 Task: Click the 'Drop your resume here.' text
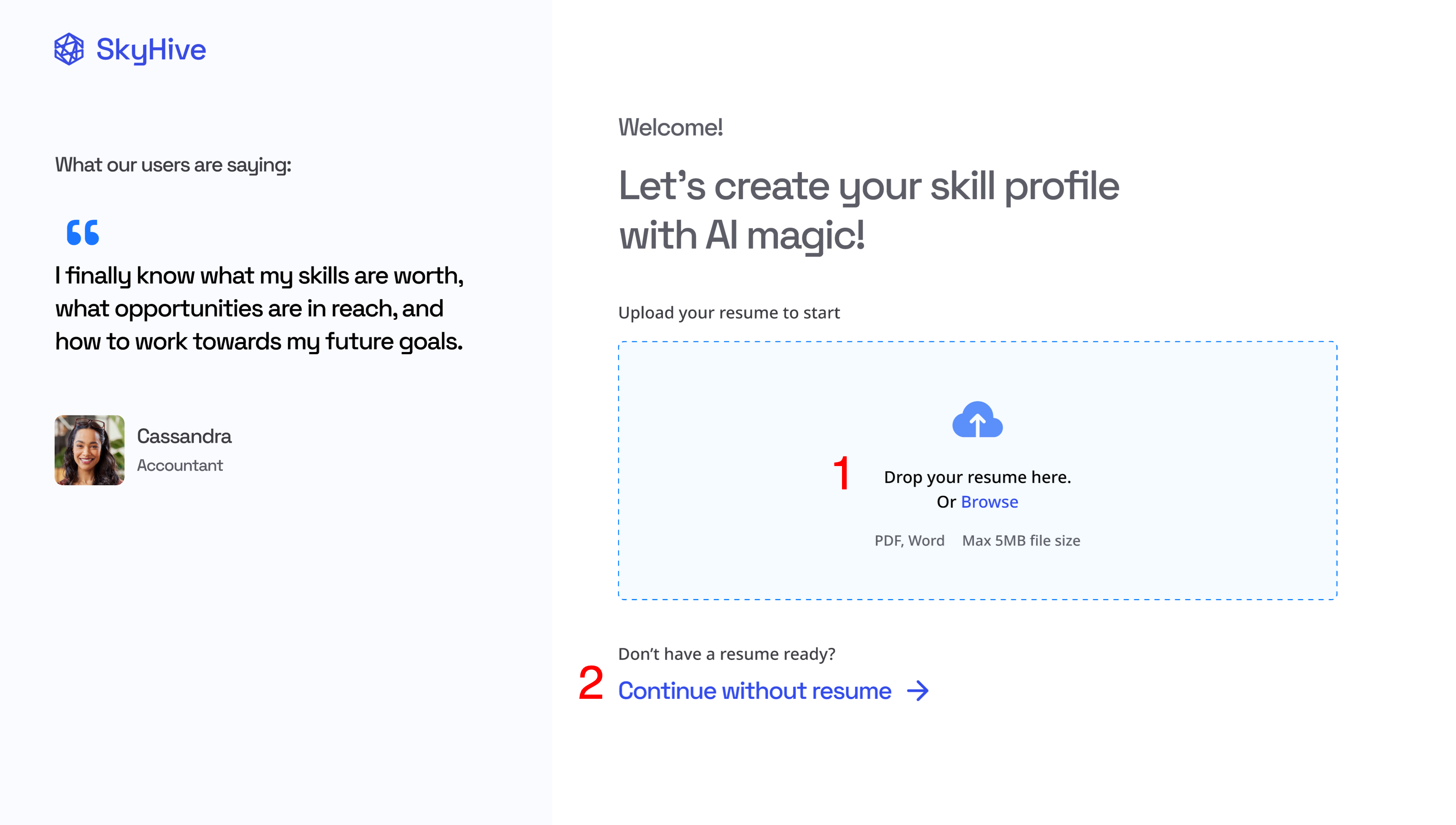coord(977,477)
